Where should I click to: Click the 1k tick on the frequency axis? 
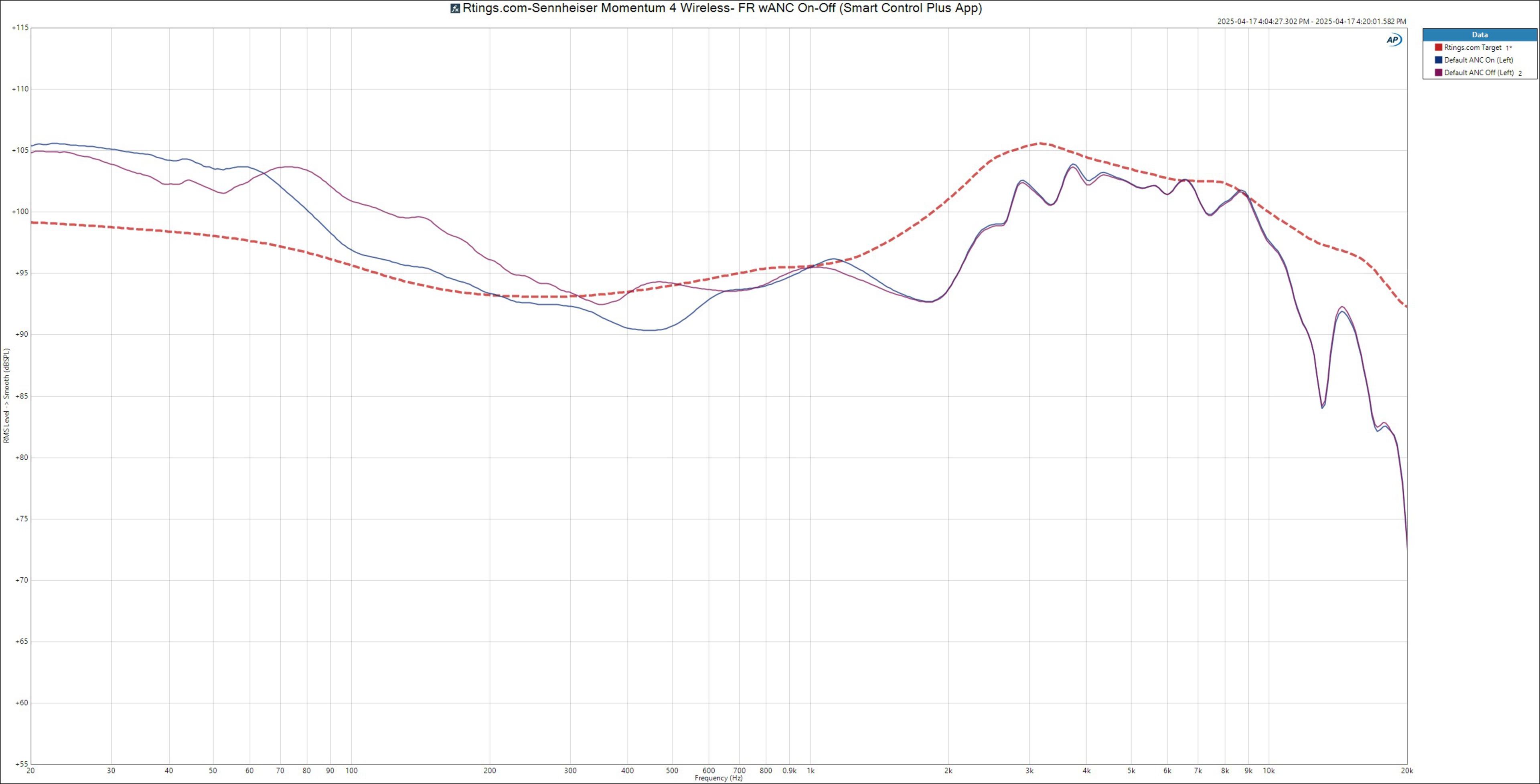click(x=811, y=771)
